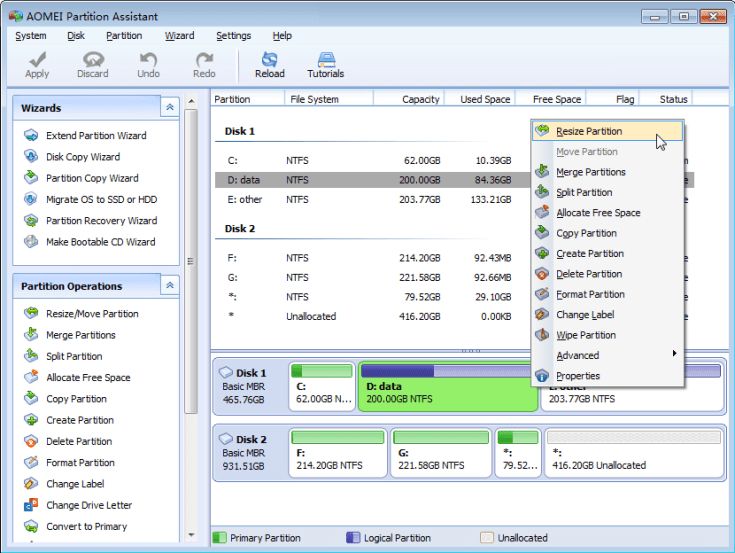Viewport: 735px width, 553px height.
Task: Select the Unallocated 416.20GB row
Action: 373,316
